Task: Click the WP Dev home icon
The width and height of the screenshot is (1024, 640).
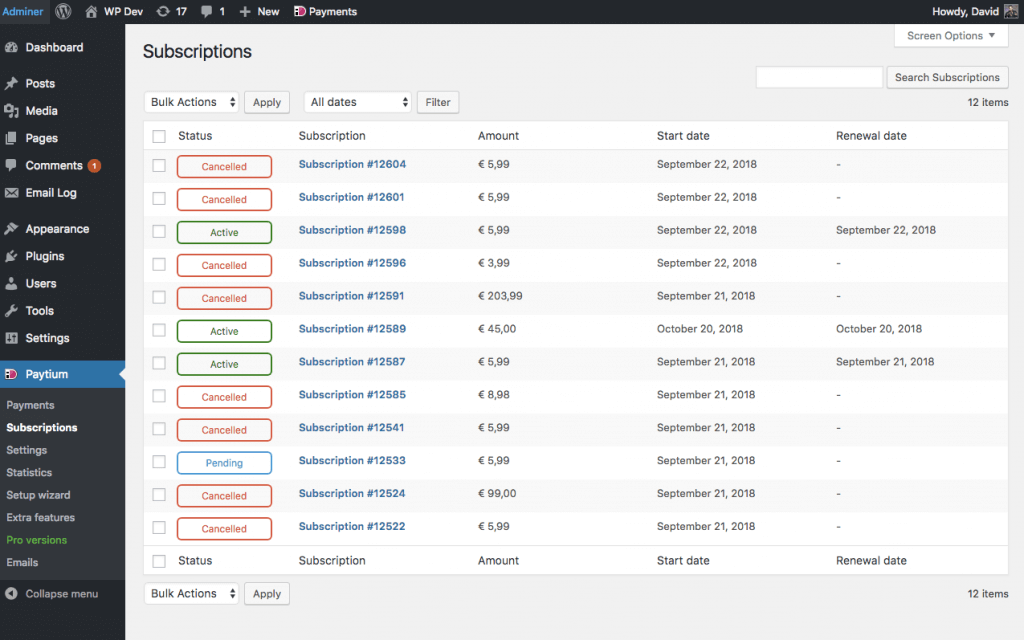Action: tap(92, 11)
